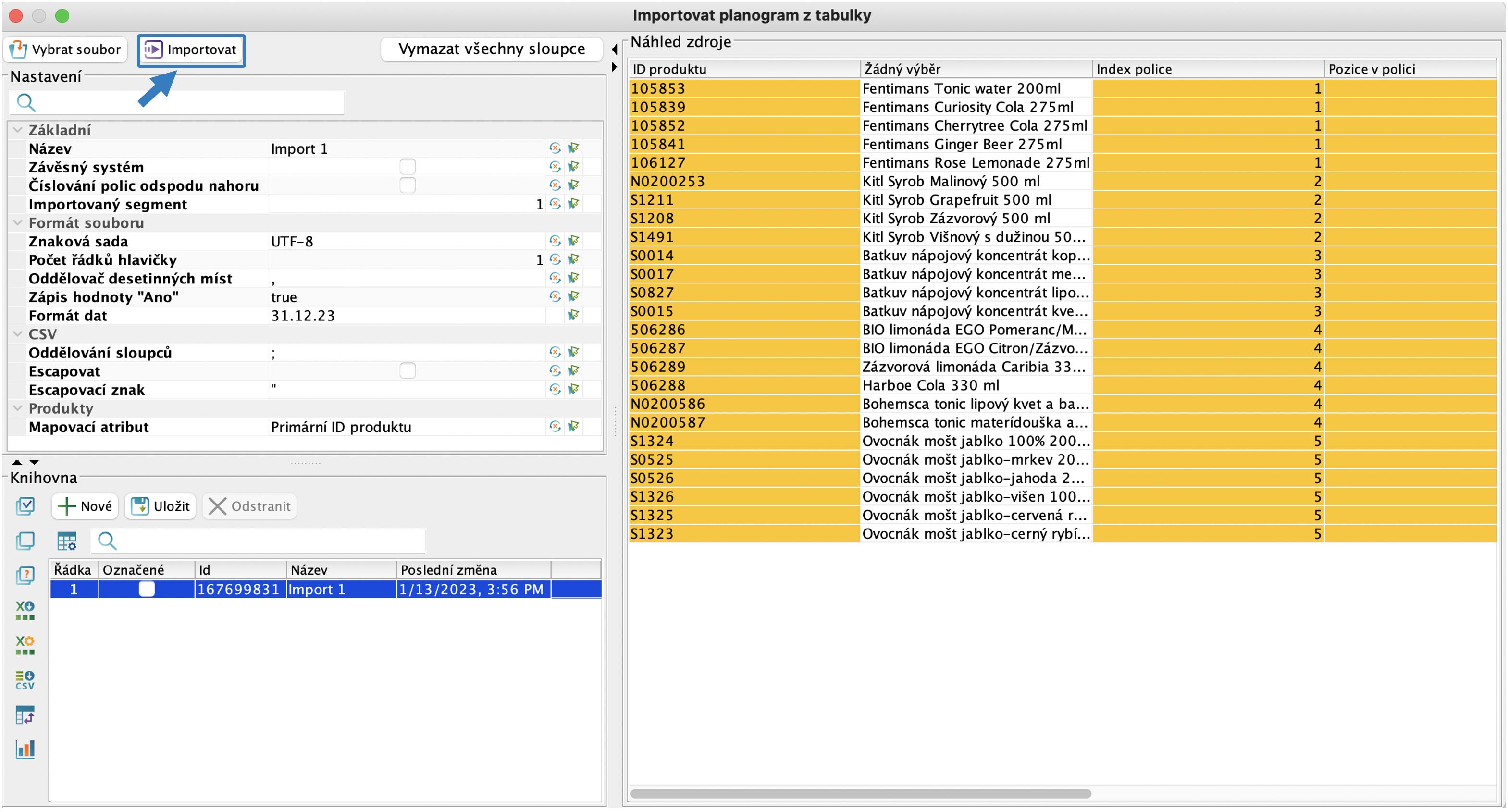The width and height of the screenshot is (1508, 812).
Task: Click the table swap arrows icon in sidebar
Action: click(25, 715)
